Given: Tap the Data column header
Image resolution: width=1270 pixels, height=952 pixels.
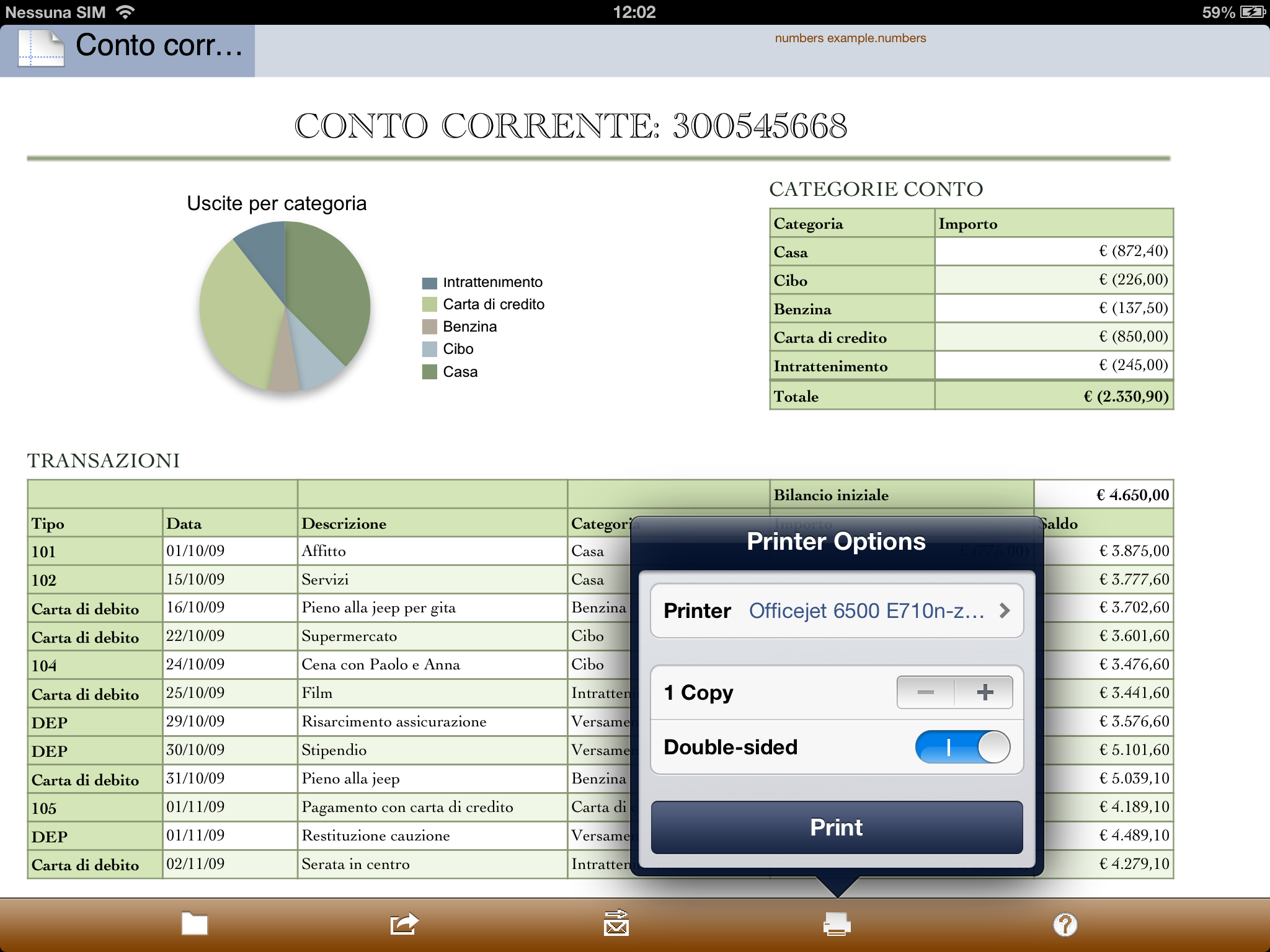Looking at the screenshot, I should point(230,523).
